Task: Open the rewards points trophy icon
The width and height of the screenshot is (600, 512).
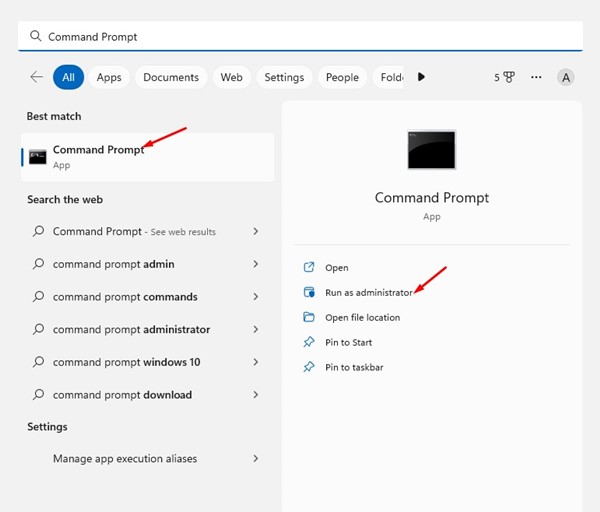Action: 509,77
